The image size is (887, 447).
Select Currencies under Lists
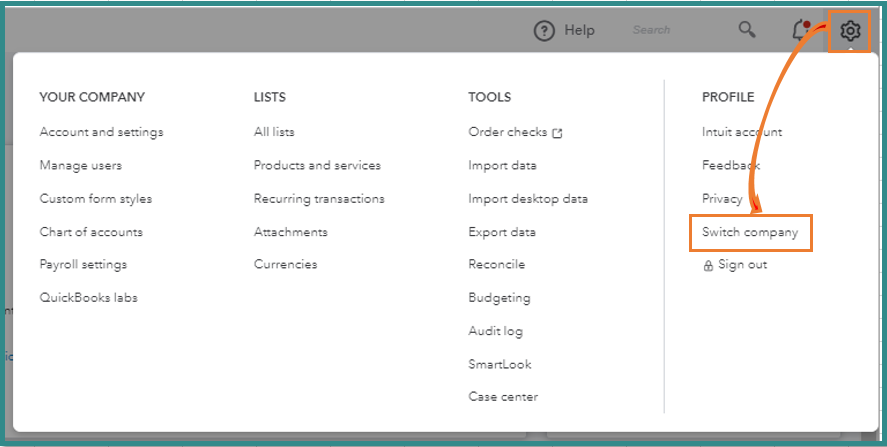click(x=285, y=265)
